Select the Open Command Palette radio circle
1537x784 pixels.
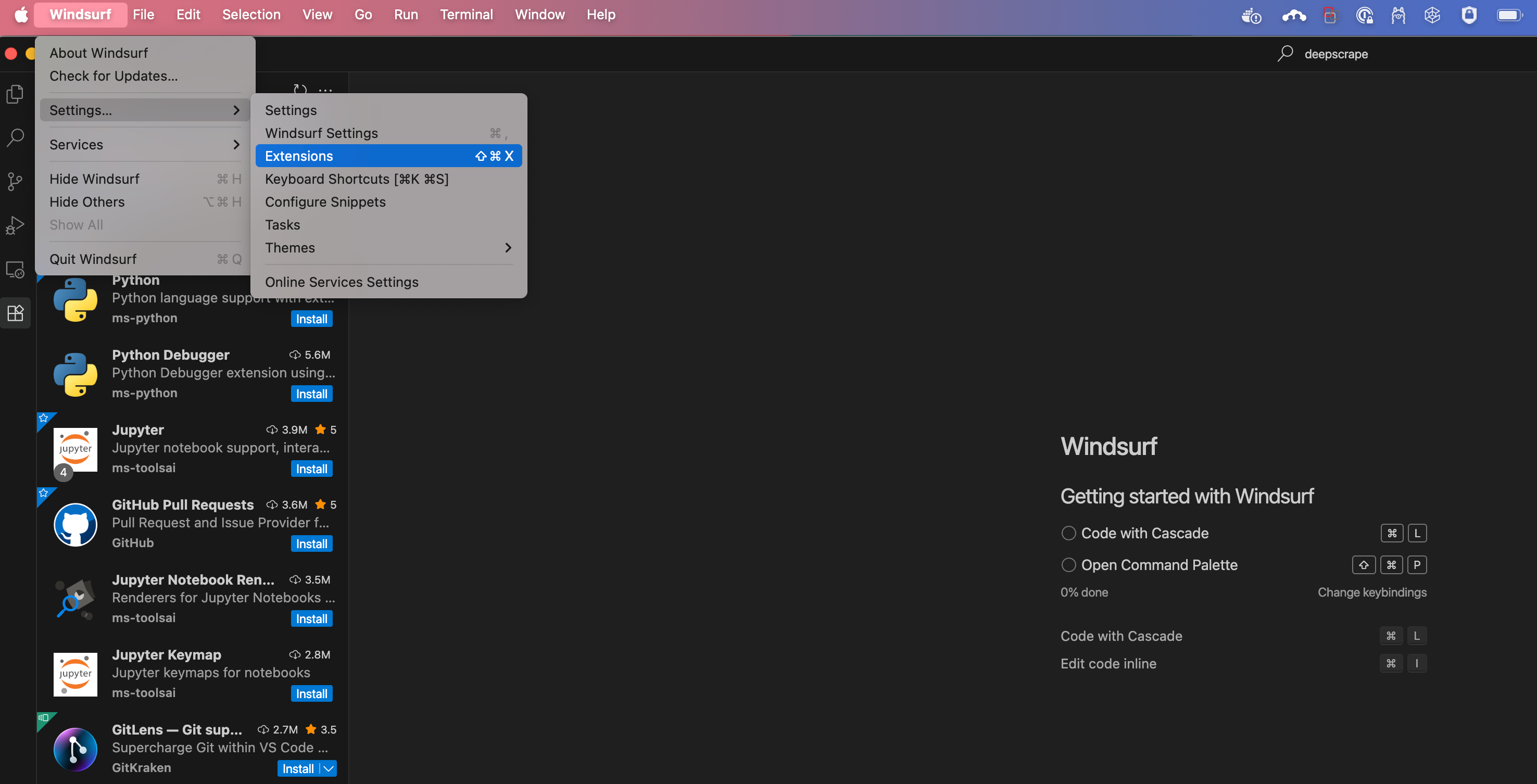click(x=1068, y=564)
